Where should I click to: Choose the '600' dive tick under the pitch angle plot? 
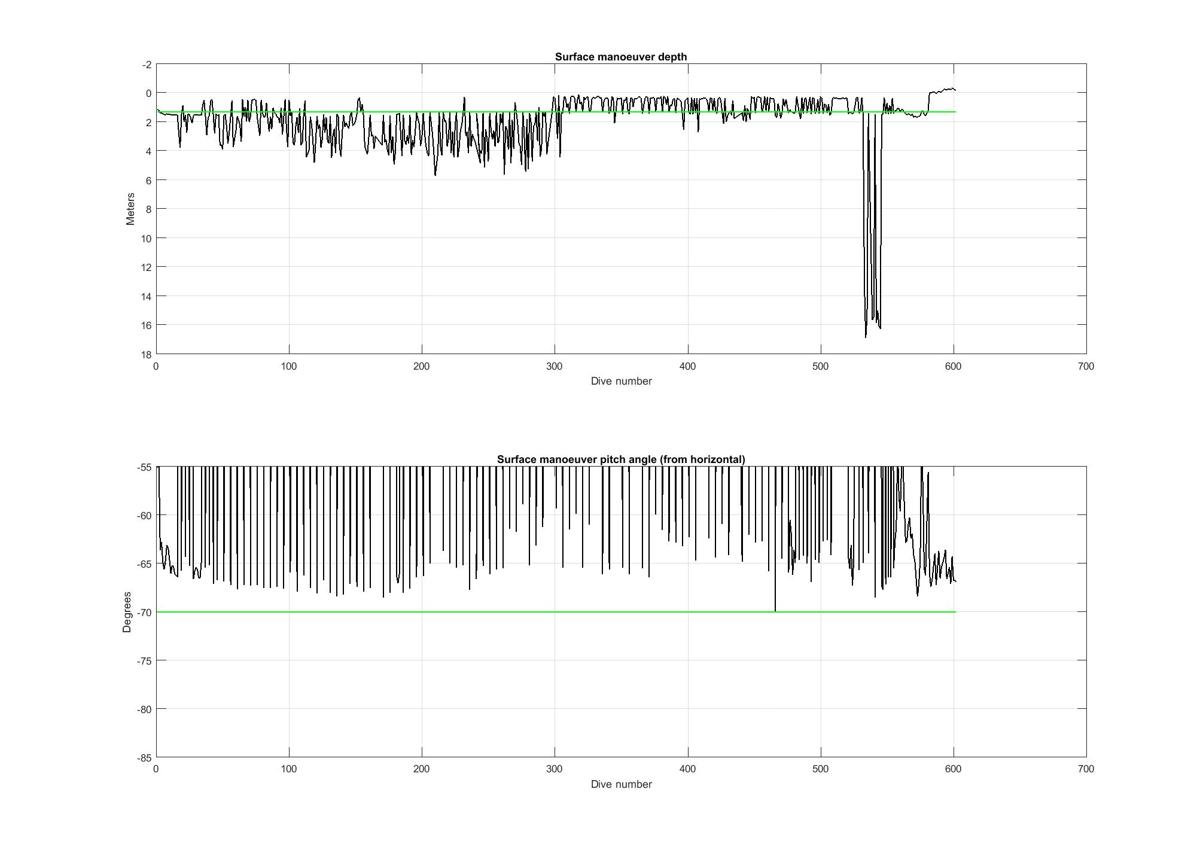coord(954,769)
